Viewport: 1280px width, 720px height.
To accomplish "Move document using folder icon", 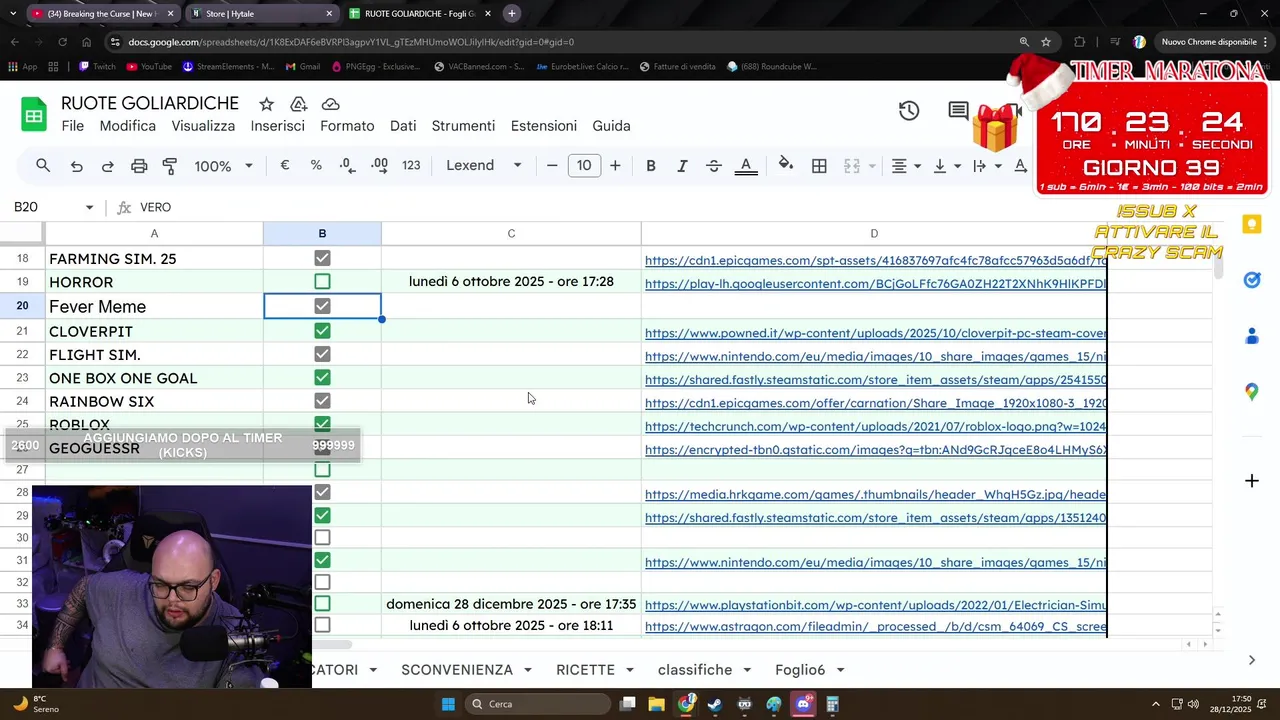I will tap(298, 104).
